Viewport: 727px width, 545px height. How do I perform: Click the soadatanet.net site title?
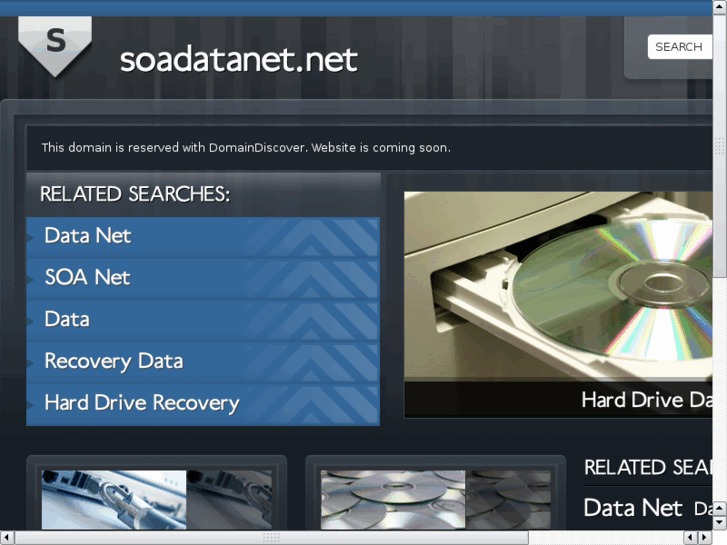point(239,60)
